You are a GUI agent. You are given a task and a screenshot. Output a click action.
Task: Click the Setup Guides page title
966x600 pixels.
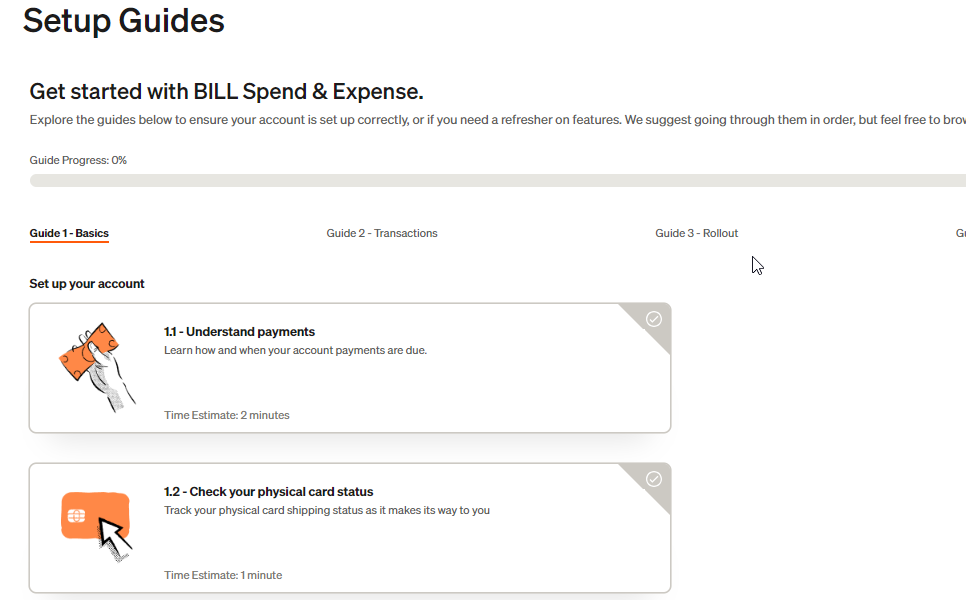click(124, 21)
